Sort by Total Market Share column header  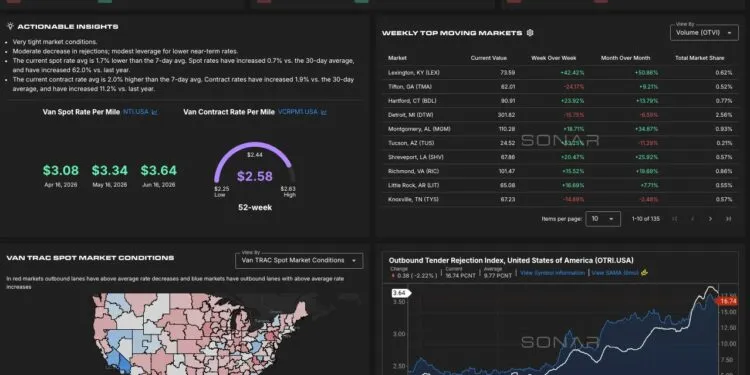click(x=699, y=58)
